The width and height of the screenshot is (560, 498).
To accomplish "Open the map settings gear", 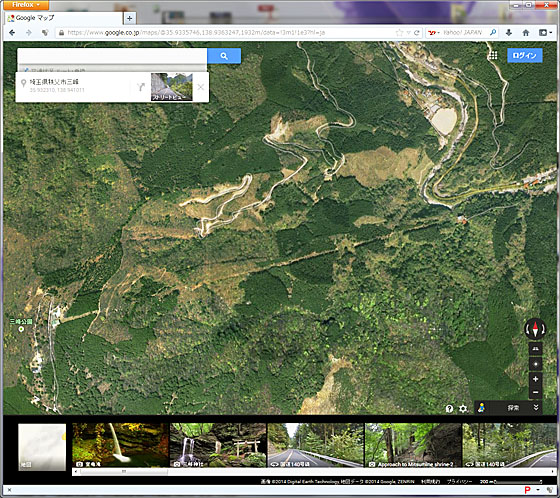I will point(463,408).
